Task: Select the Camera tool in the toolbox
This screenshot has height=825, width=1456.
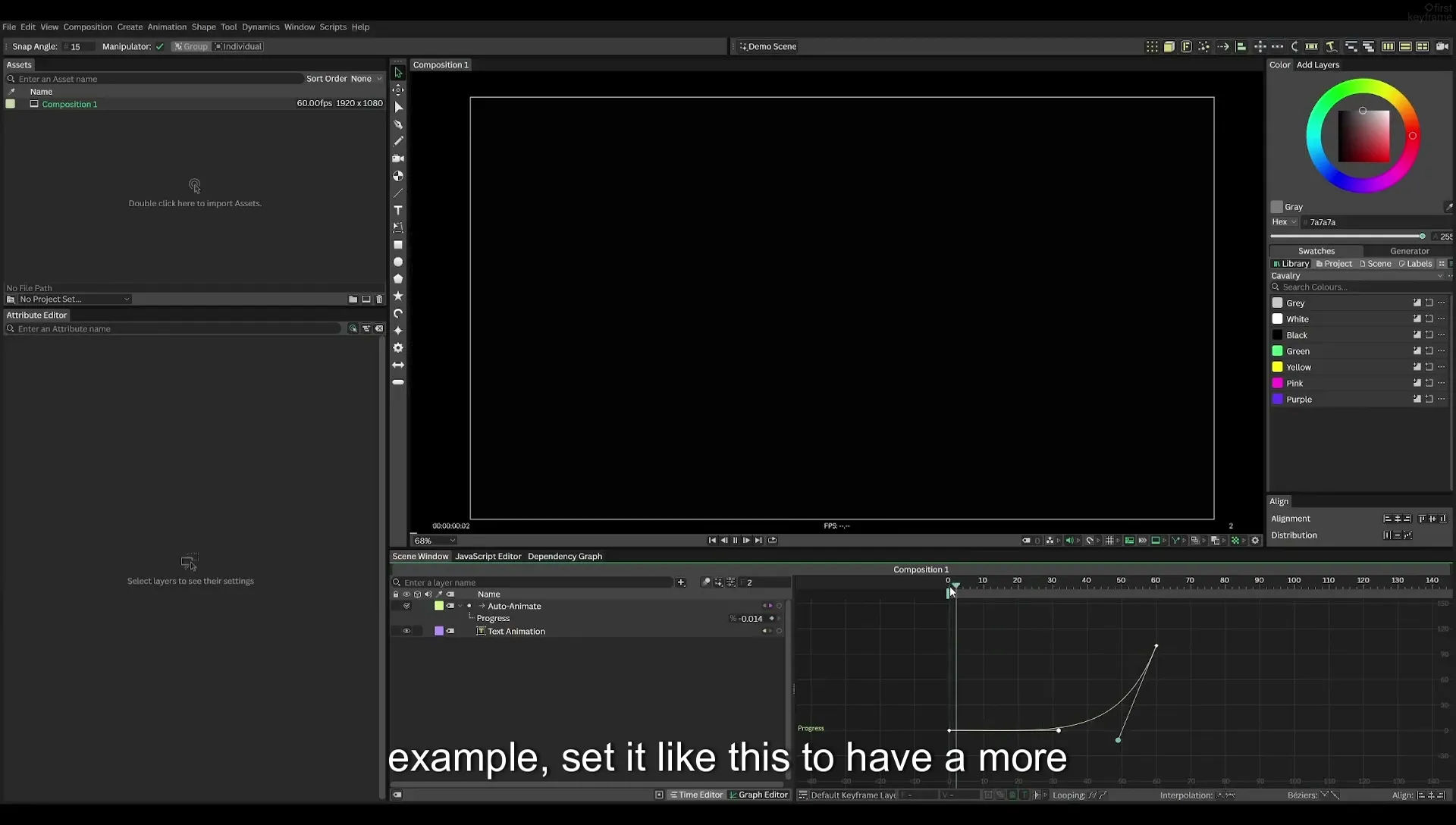Action: [398, 158]
